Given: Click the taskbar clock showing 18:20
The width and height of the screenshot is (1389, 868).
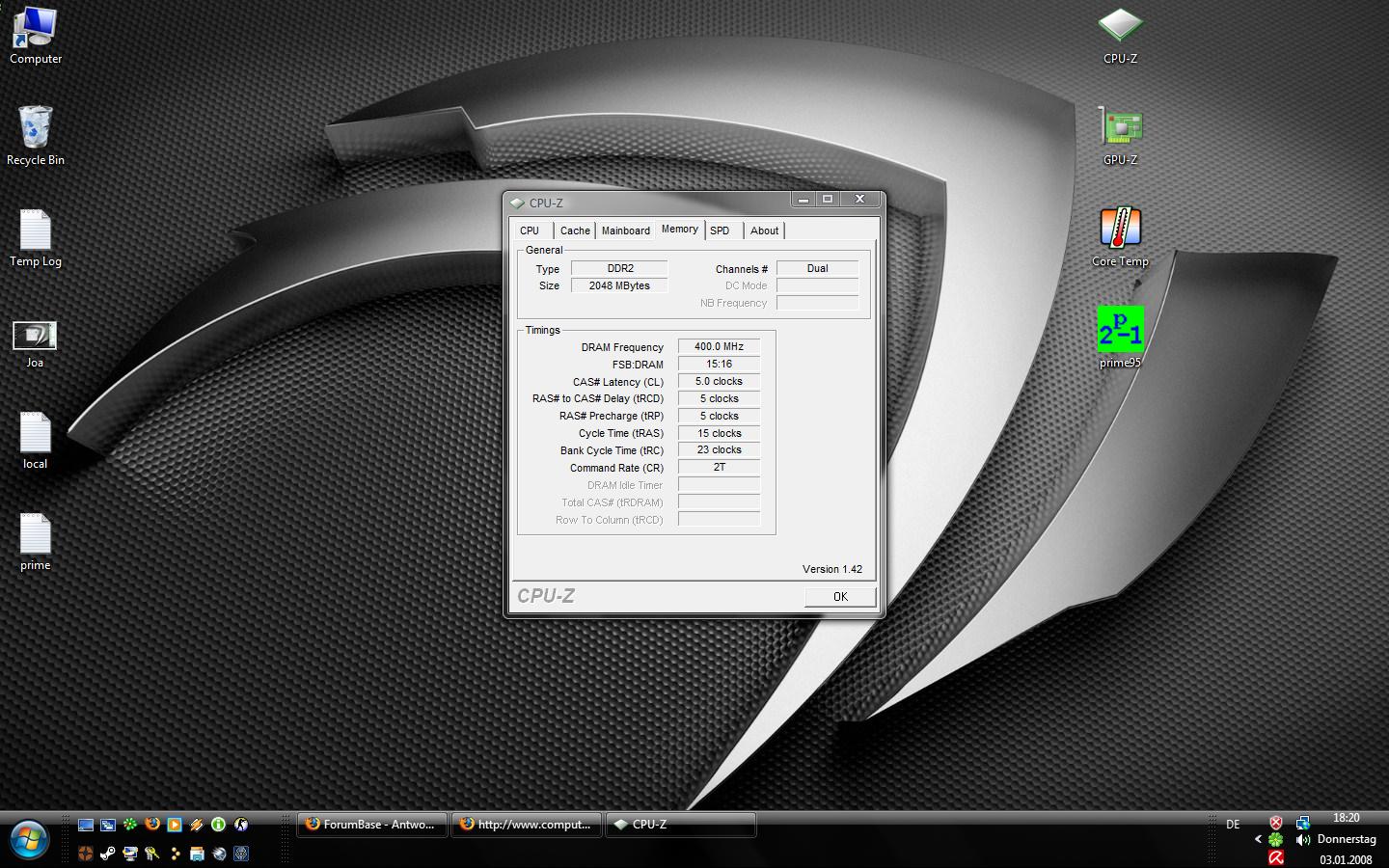Looking at the screenshot, I should click(1347, 818).
